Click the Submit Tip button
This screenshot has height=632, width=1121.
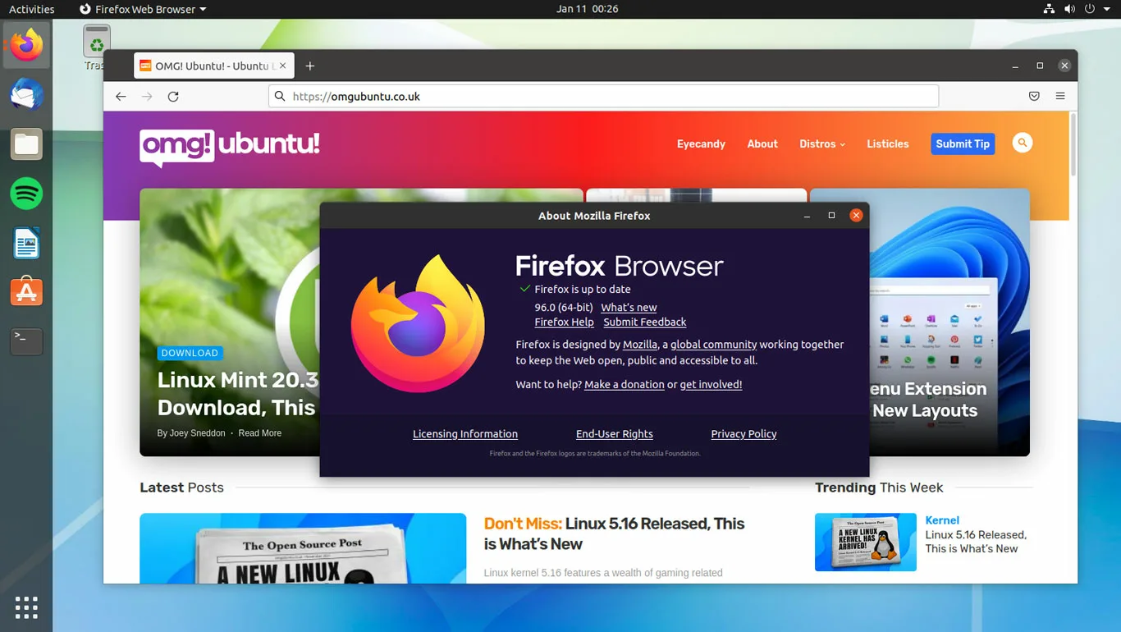point(962,143)
